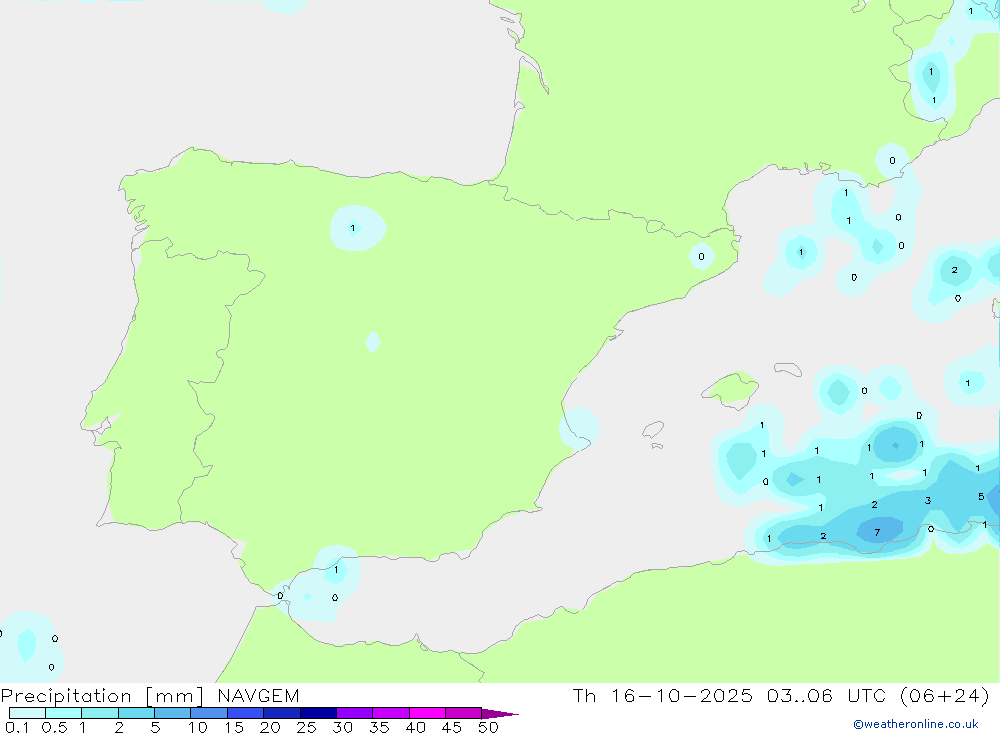The image size is (1000, 733).
Task: Click the "20" legend scale label
Action: pyautogui.click(x=270, y=727)
